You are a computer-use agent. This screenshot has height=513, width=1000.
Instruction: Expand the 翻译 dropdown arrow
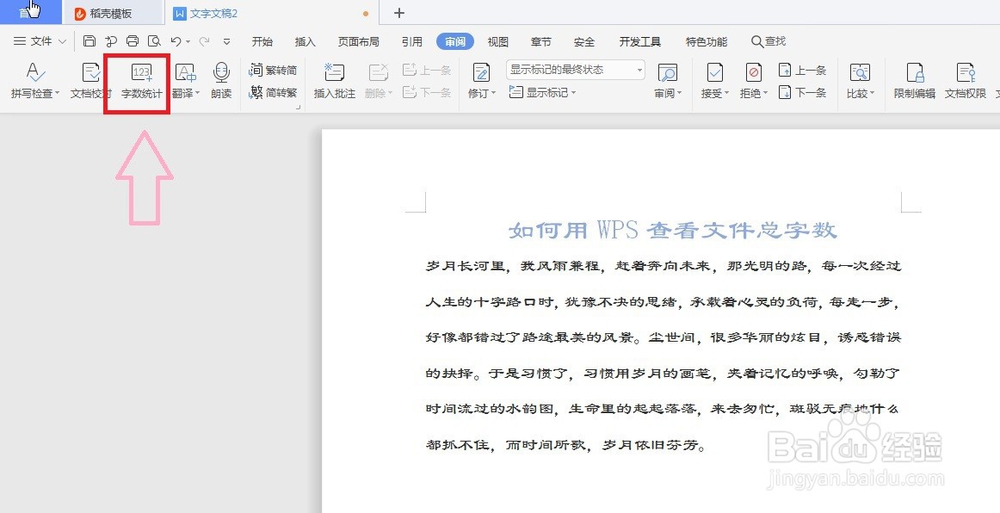tap(197, 93)
